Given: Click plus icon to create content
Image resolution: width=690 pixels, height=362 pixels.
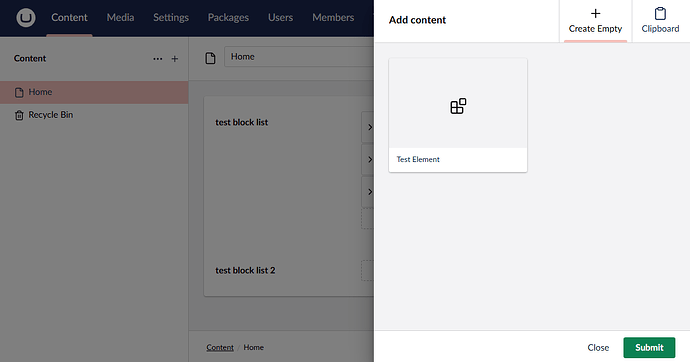Looking at the screenshot, I should (x=175, y=59).
